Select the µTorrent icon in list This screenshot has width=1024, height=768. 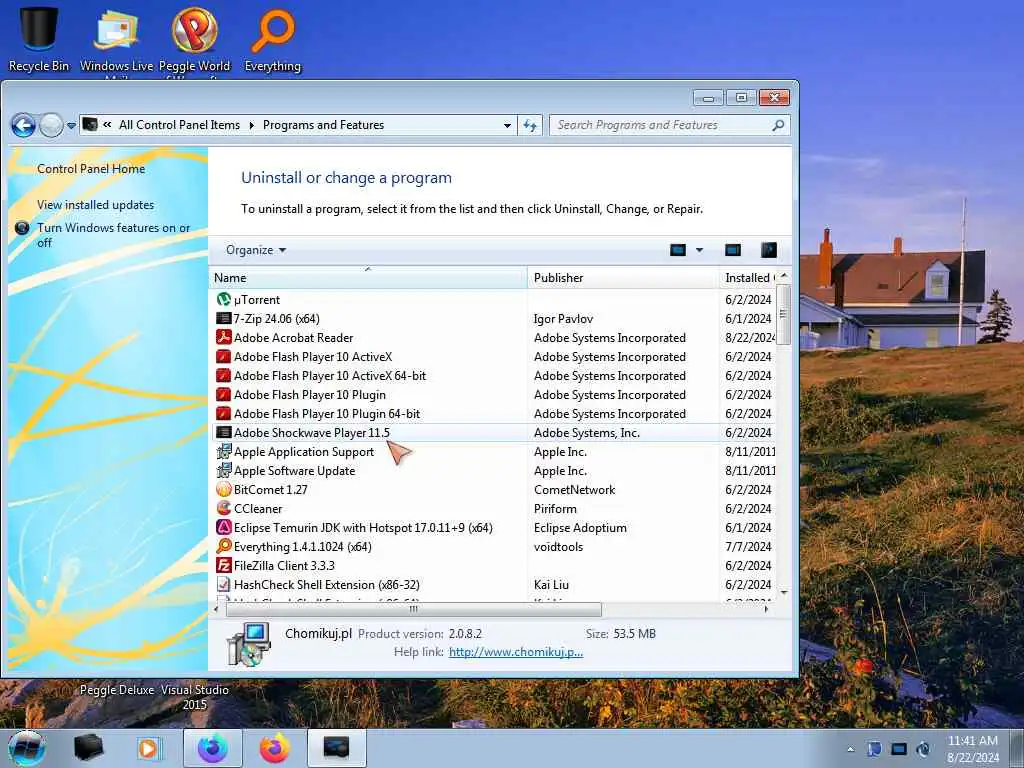pos(223,299)
